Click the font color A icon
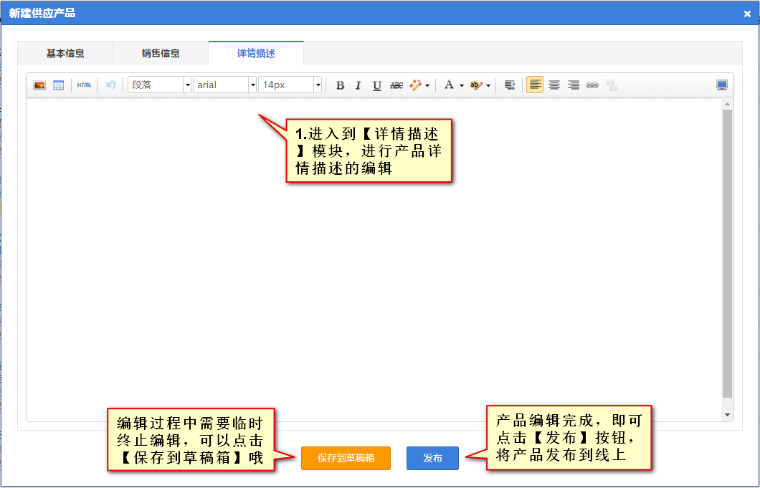 point(449,85)
